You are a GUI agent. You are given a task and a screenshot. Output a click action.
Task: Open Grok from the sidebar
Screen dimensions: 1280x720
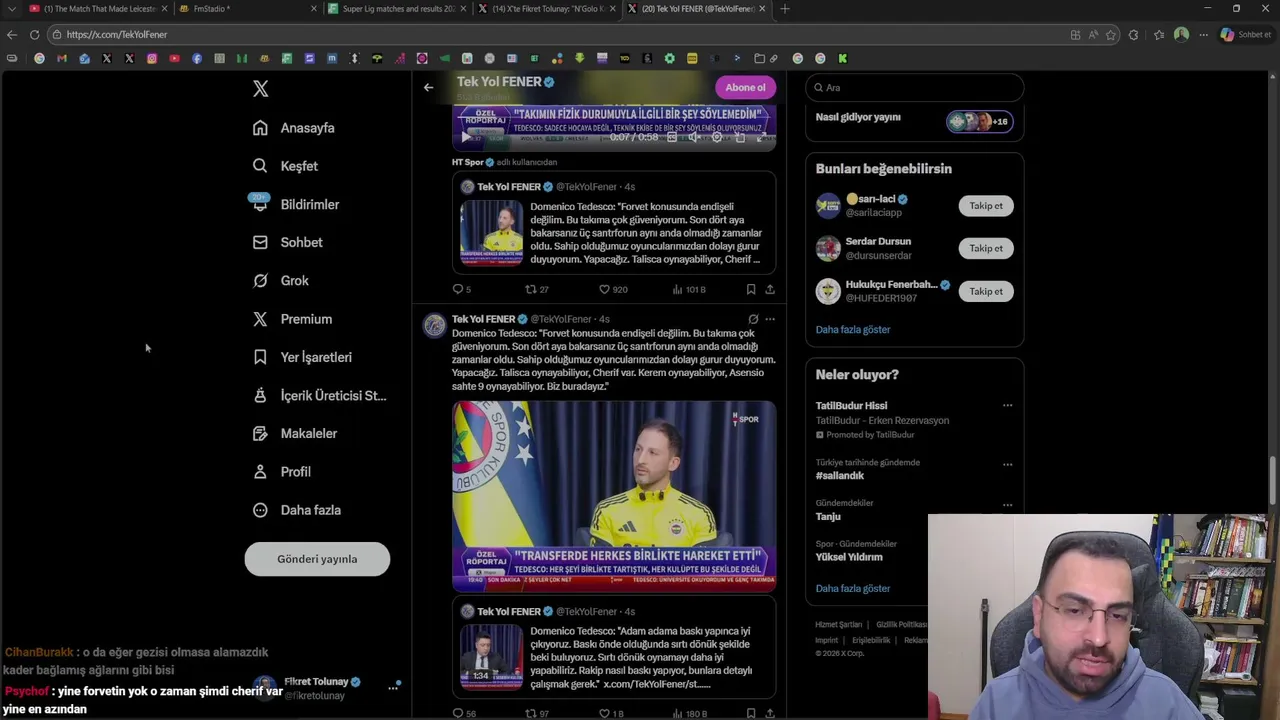click(x=281, y=281)
